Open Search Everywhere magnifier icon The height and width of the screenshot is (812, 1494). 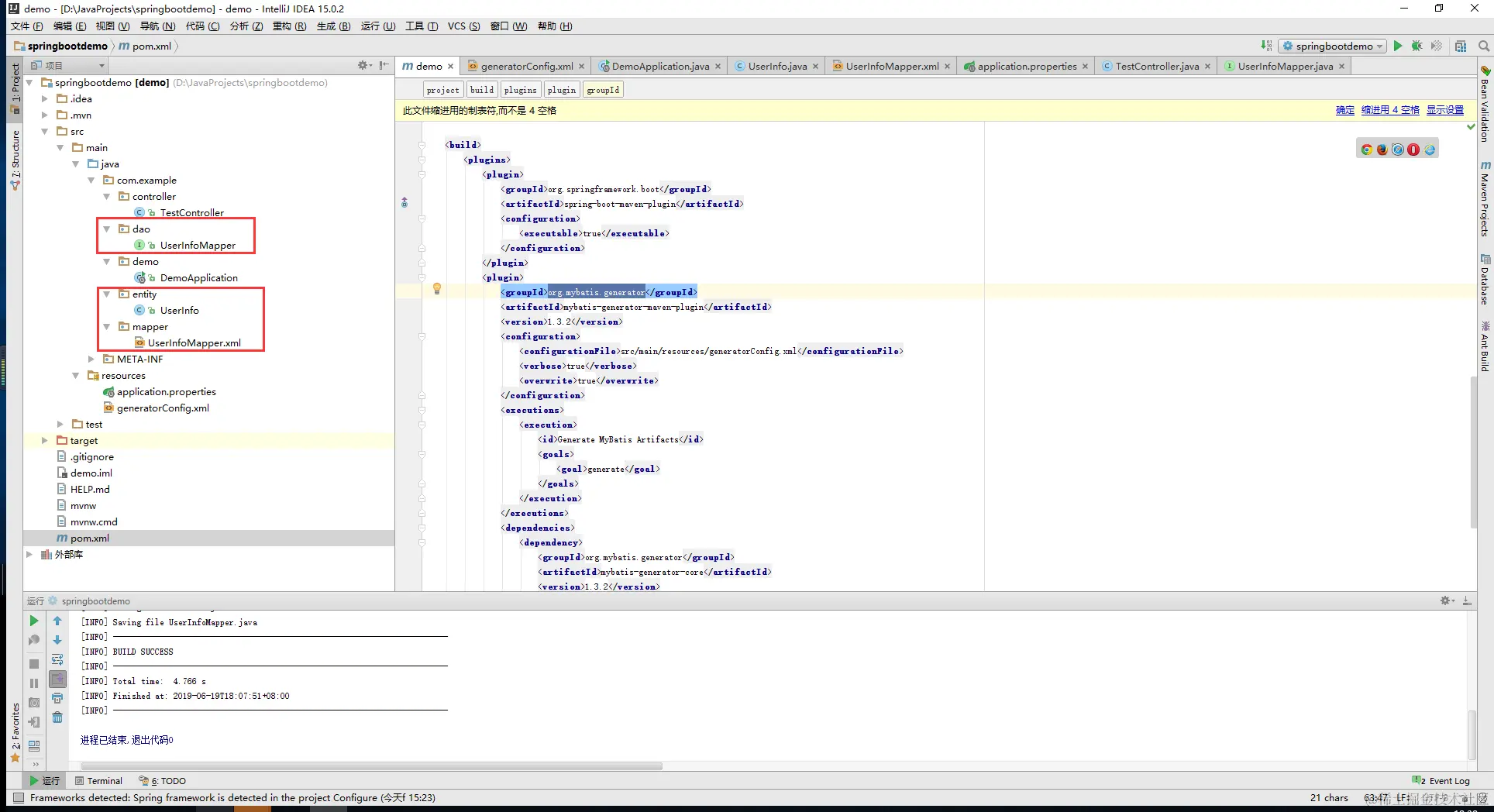(1484, 46)
